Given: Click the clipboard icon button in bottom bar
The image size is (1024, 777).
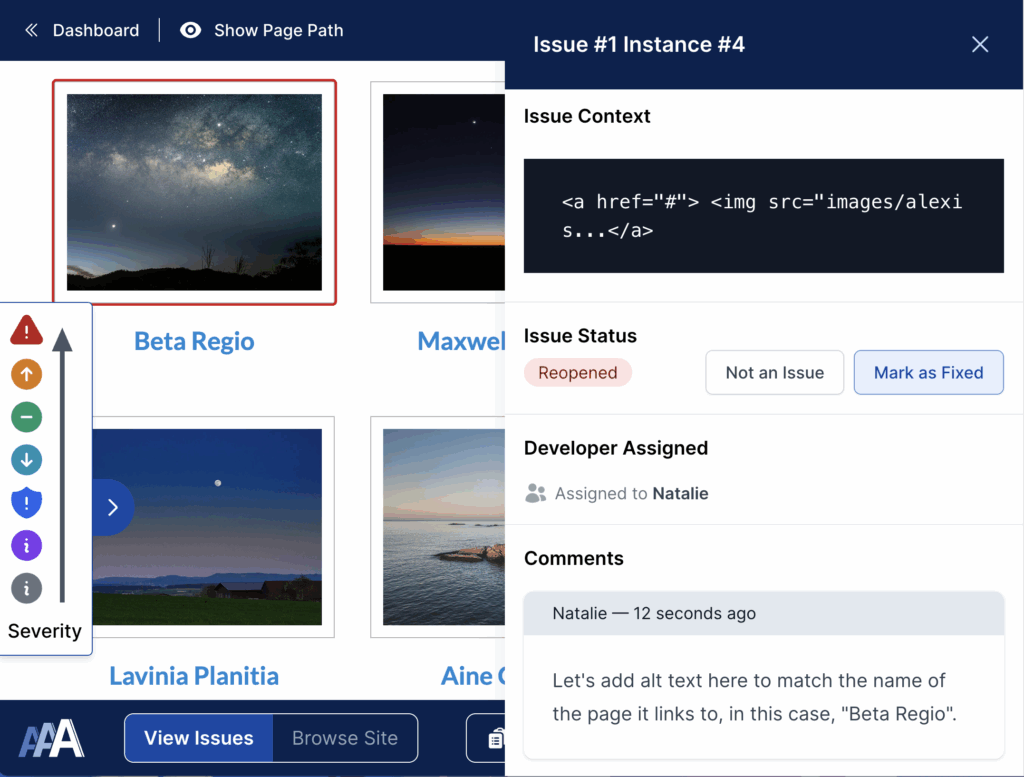Looking at the screenshot, I should (x=493, y=739).
